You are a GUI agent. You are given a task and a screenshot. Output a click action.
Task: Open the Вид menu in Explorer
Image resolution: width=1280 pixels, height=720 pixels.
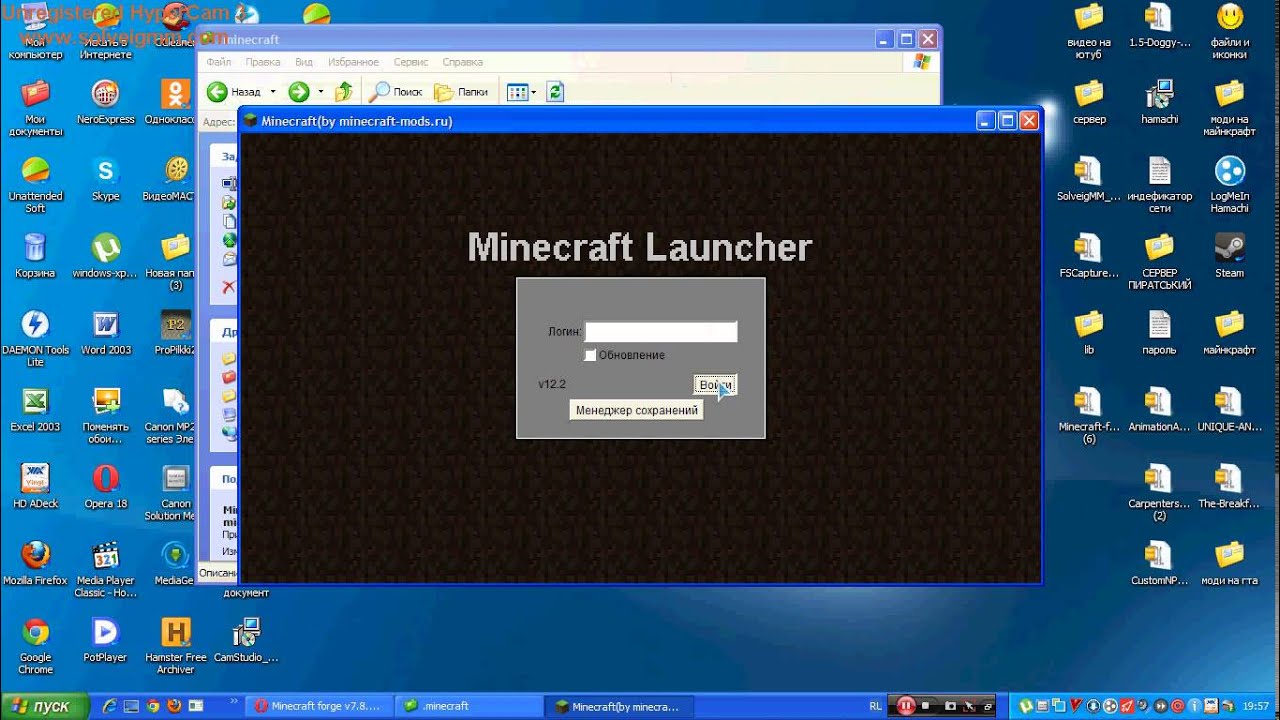(x=304, y=62)
